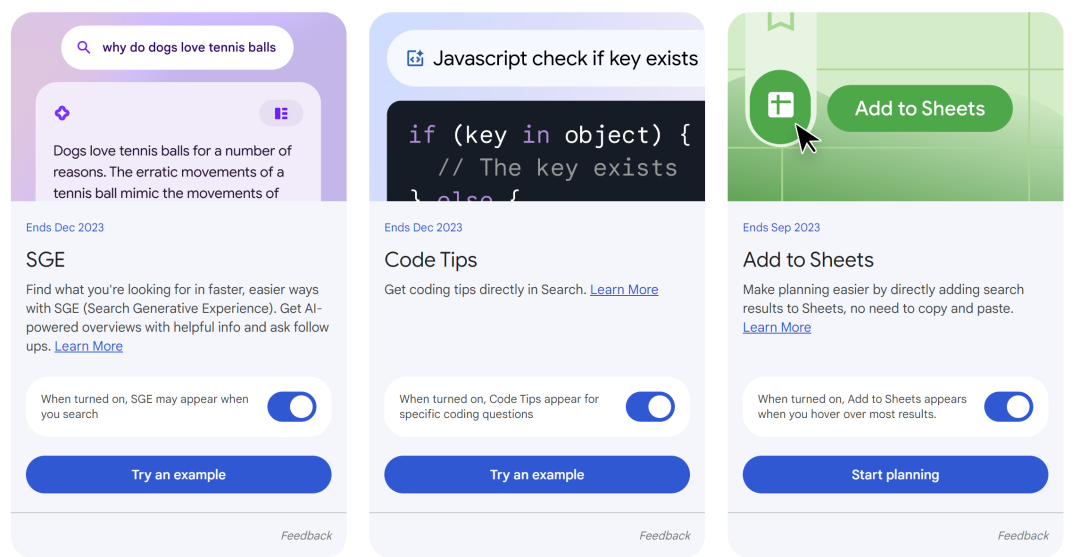The image size is (1080, 557).
Task: Click the code snippet preview image
Action: pos(545,150)
